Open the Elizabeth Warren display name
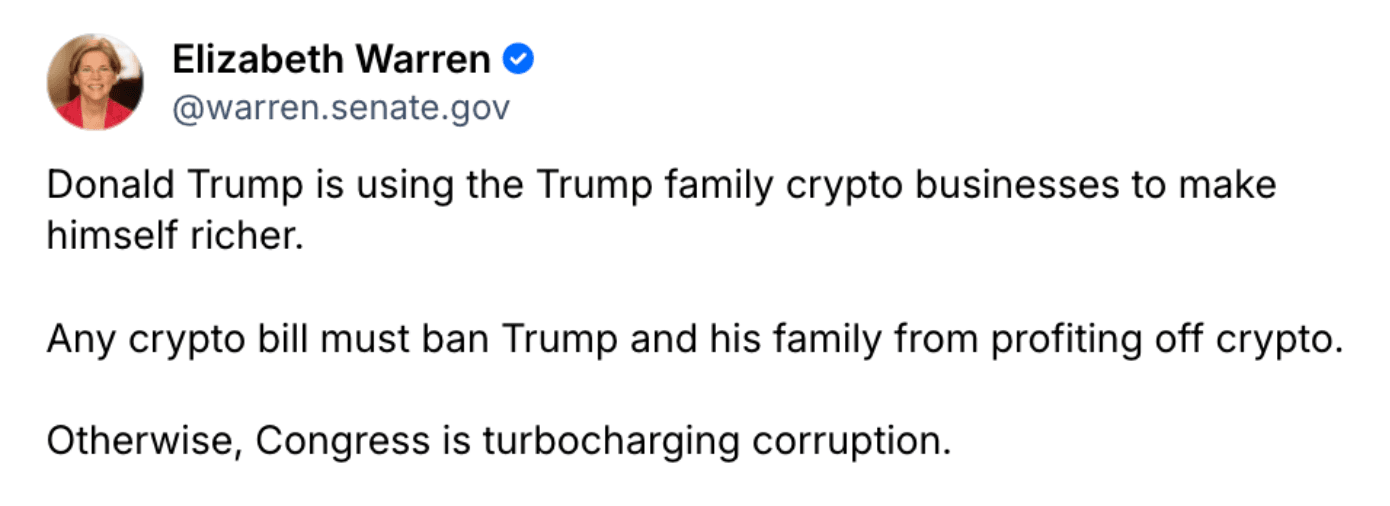The width and height of the screenshot is (1390, 506). [x=331, y=61]
